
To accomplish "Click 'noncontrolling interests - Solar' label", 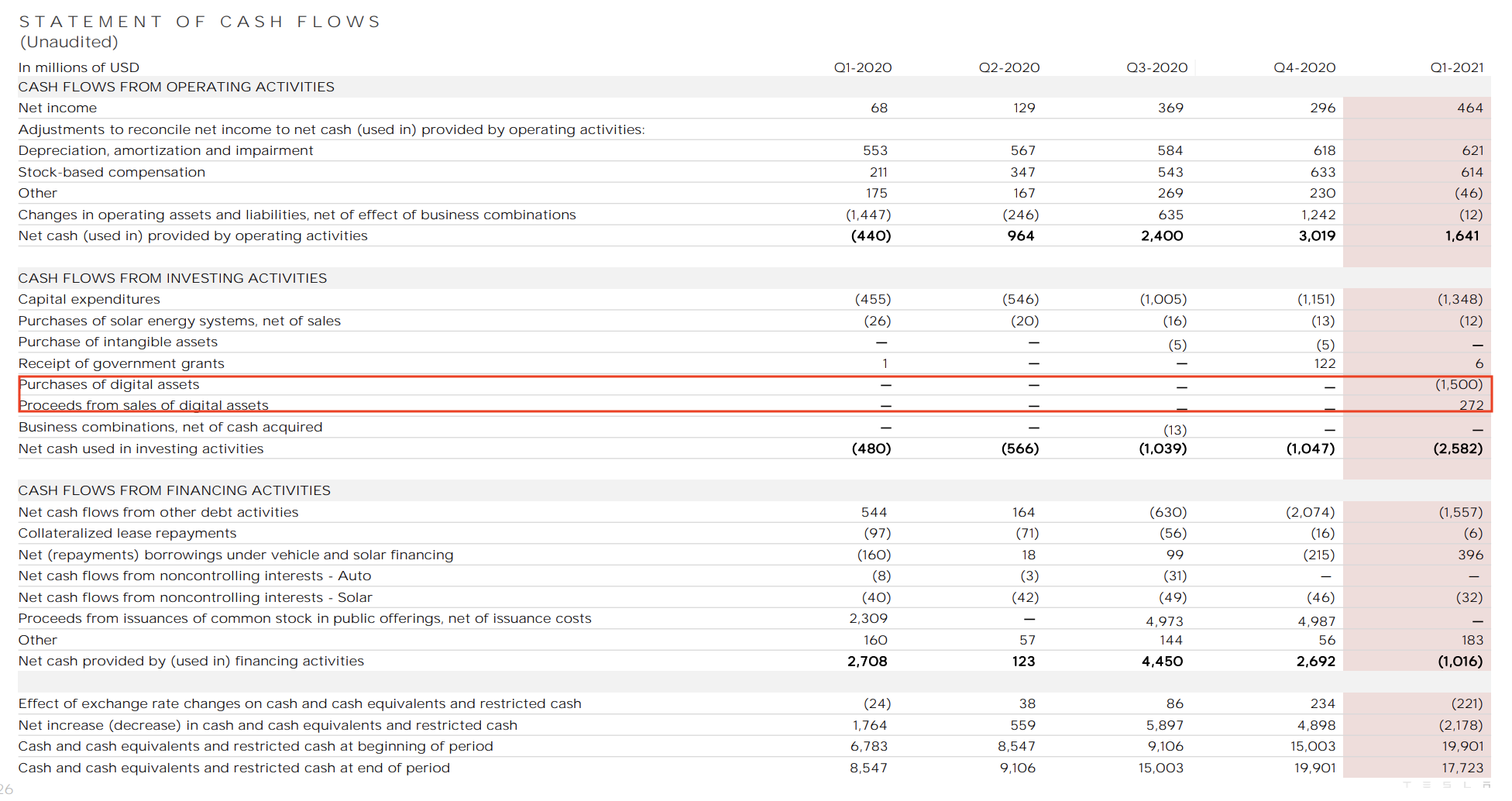I will (195, 597).
